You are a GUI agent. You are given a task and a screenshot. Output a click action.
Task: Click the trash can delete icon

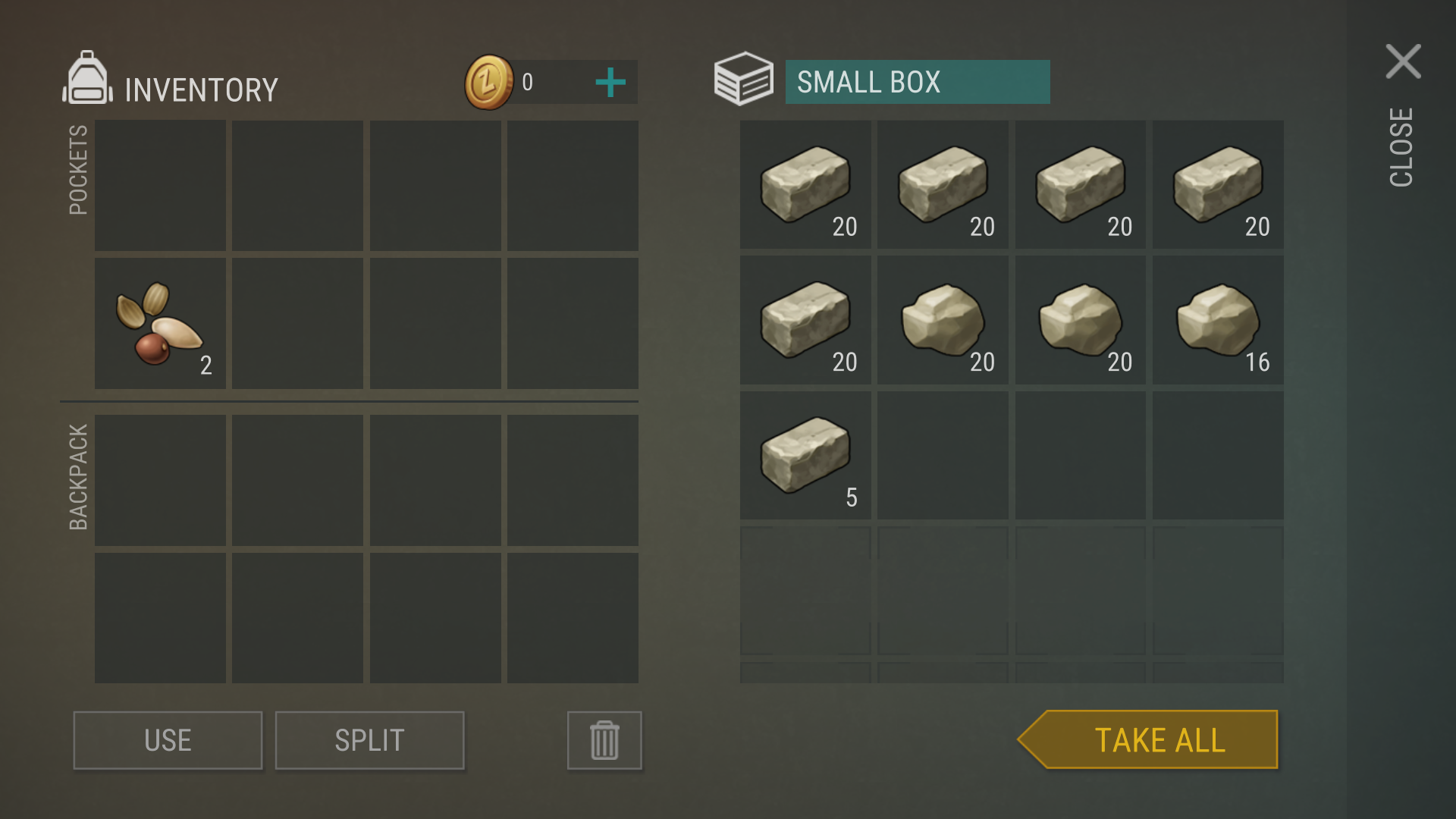click(x=604, y=740)
